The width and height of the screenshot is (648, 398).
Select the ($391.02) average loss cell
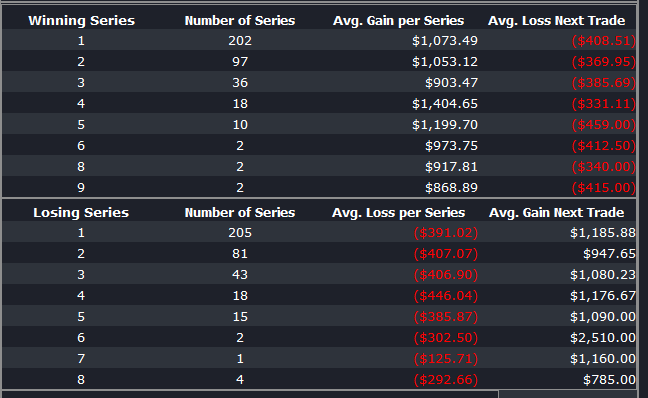tap(446, 233)
